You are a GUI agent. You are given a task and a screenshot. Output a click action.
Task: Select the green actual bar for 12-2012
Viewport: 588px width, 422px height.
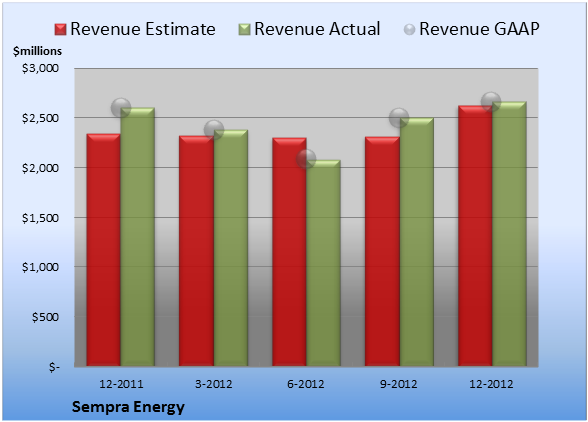coord(509,234)
